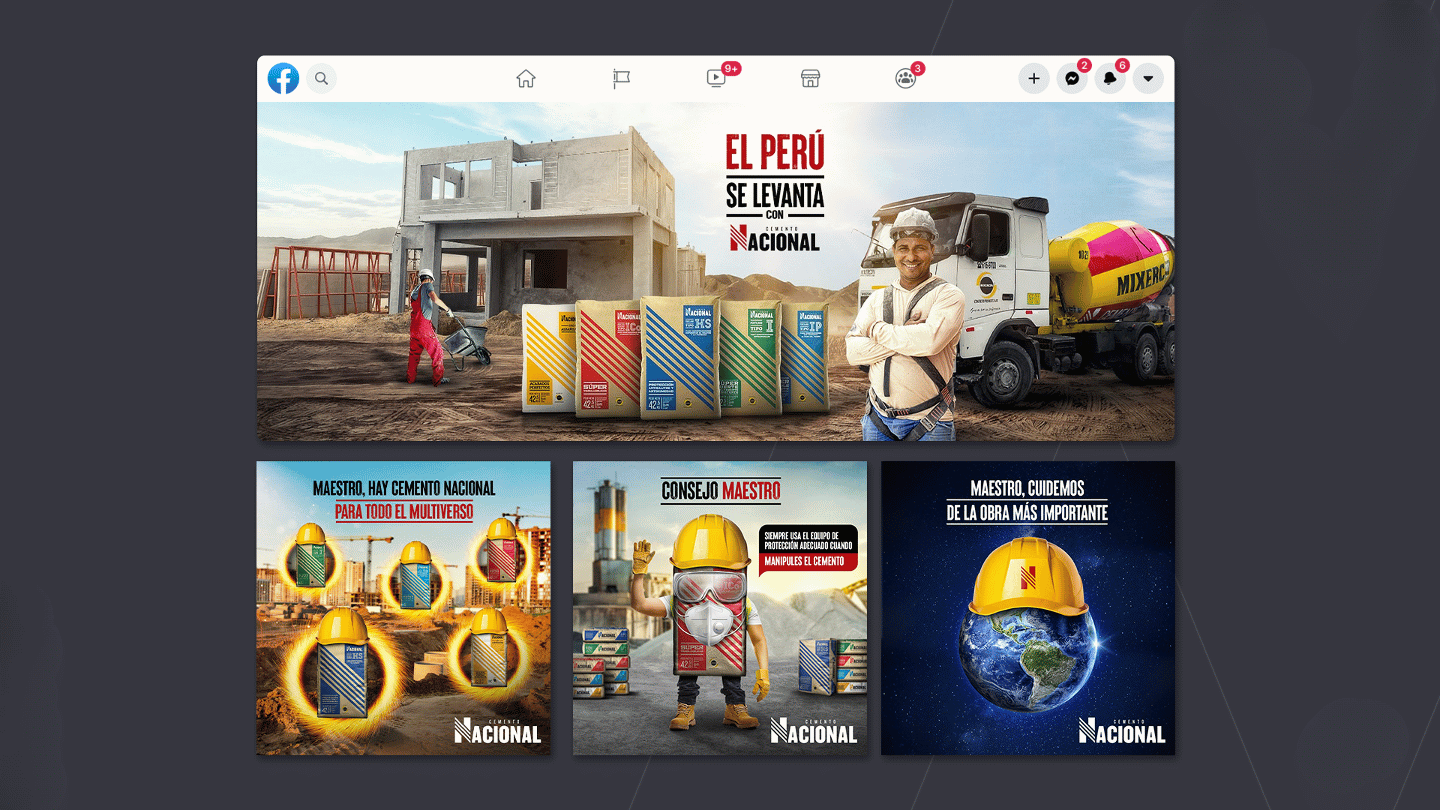Click the El Perú se levanta cover banner

tap(716, 271)
